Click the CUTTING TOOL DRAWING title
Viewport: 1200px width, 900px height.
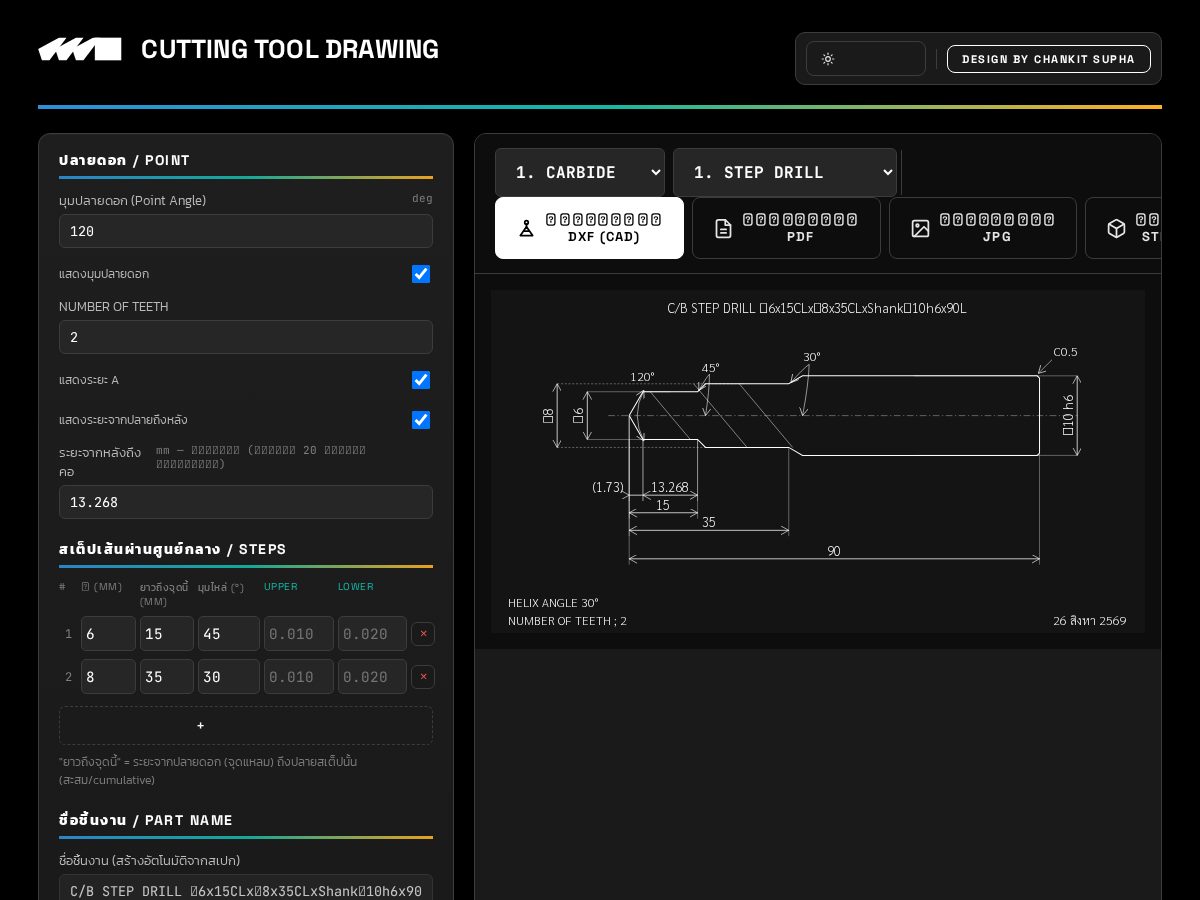[290, 49]
